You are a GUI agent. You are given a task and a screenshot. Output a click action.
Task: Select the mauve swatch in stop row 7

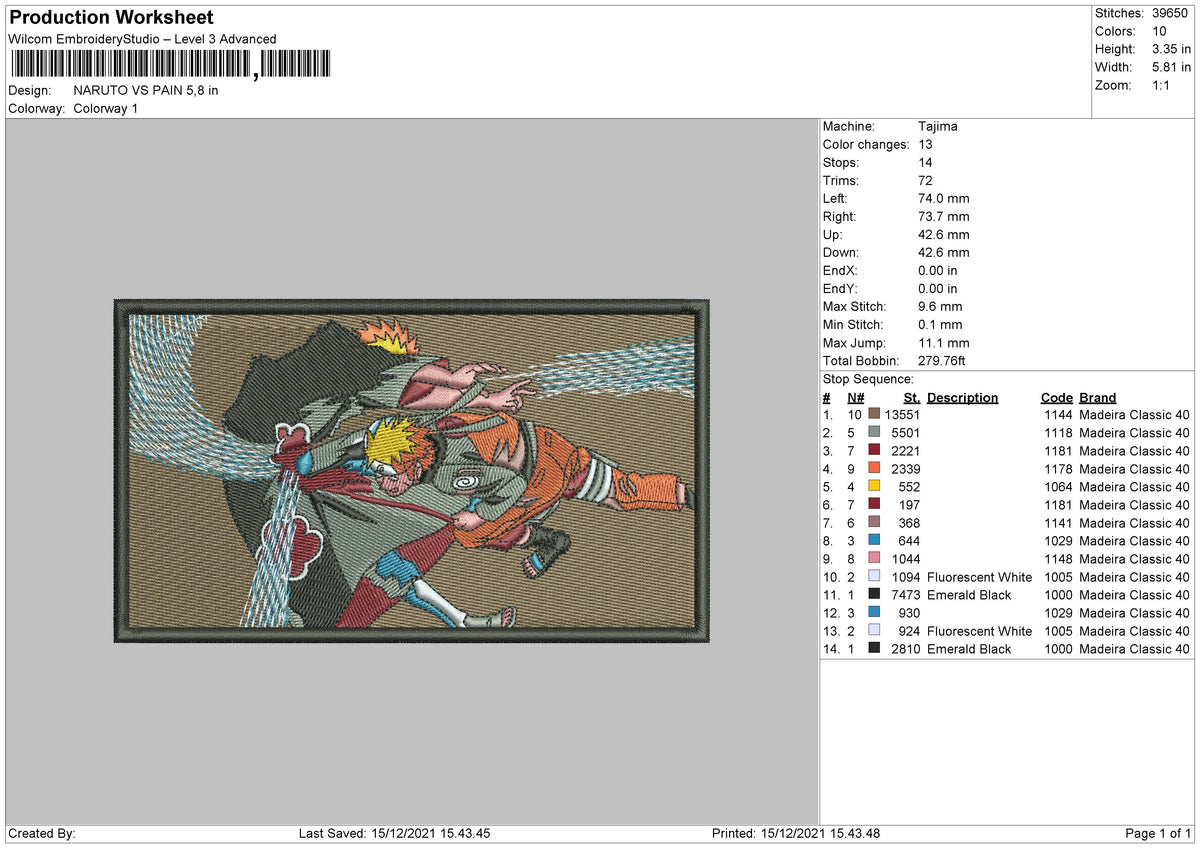point(874,523)
